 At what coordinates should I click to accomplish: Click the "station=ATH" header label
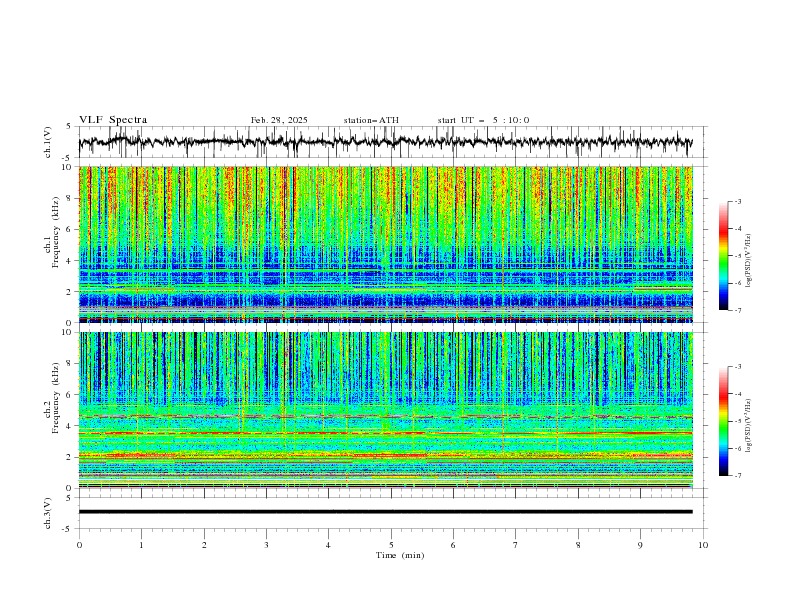[x=371, y=120]
